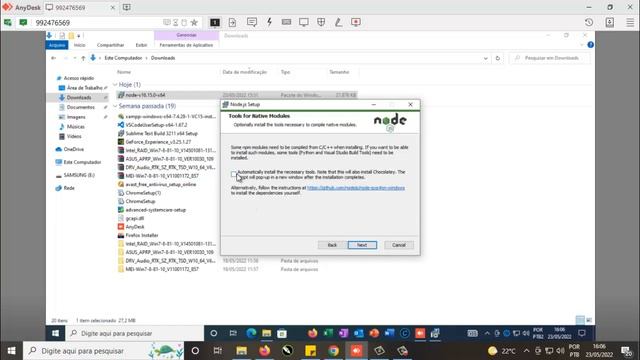Click the Pesquisar em Downloads search box
This screenshot has width=640, height=360.
click(x=550, y=58)
